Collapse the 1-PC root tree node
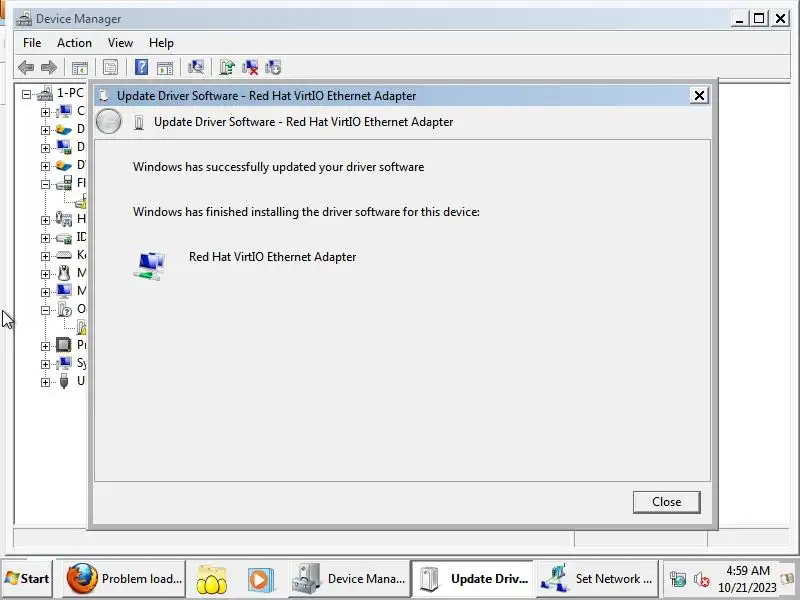This screenshot has height=600, width=800. 26,94
